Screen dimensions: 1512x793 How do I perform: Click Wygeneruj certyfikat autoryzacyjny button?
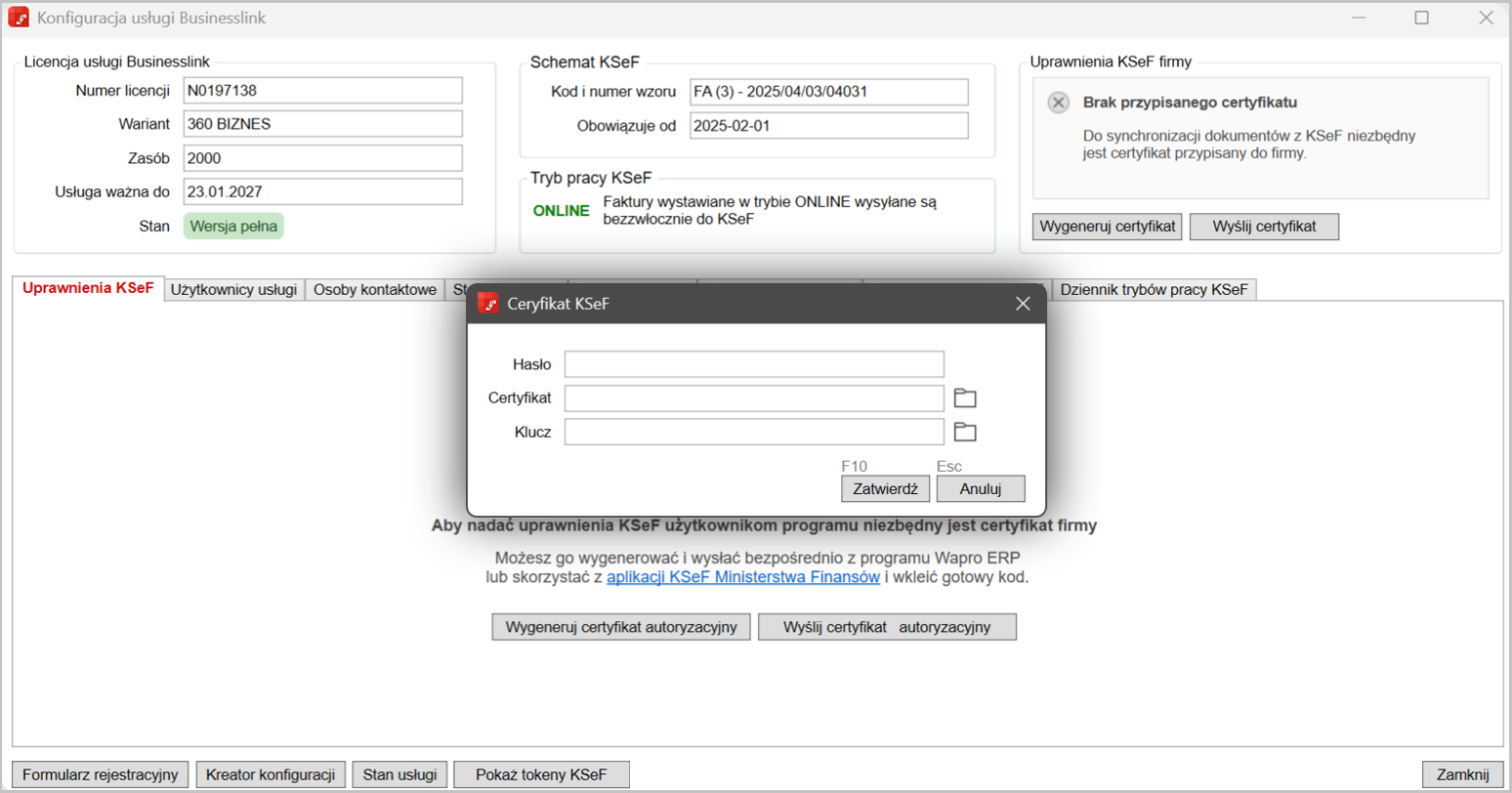click(x=620, y=627)
